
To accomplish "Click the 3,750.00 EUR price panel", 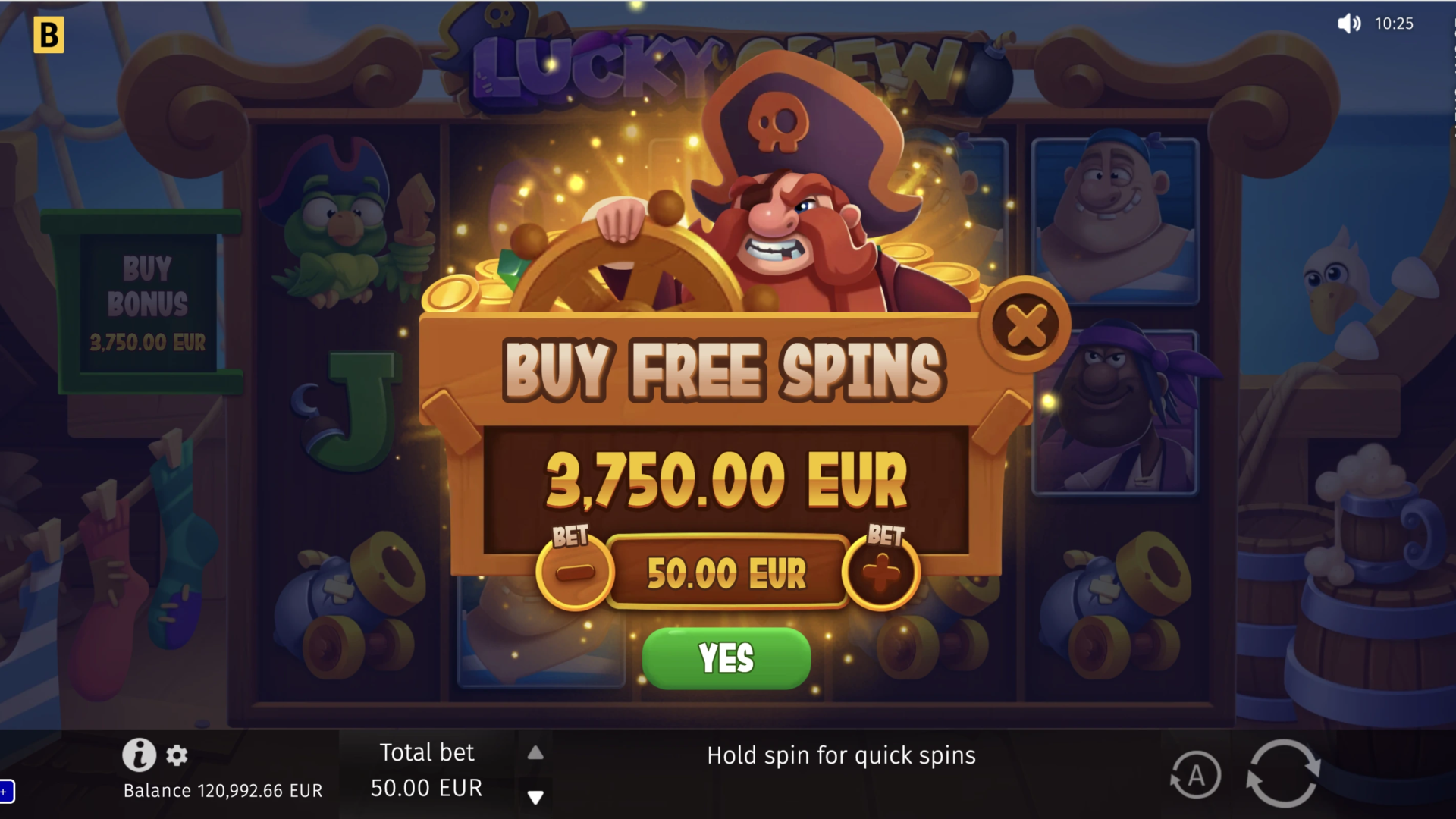I will [726, 481].
